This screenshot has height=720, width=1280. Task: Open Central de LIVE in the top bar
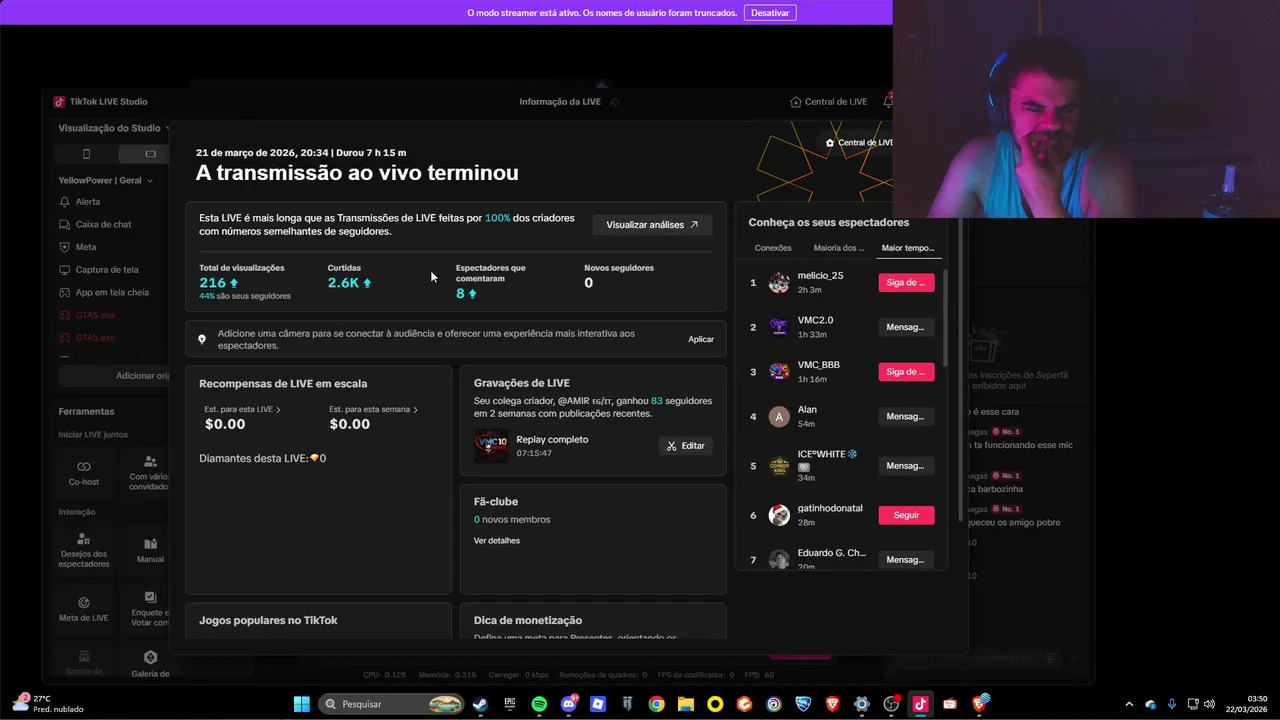829,102
